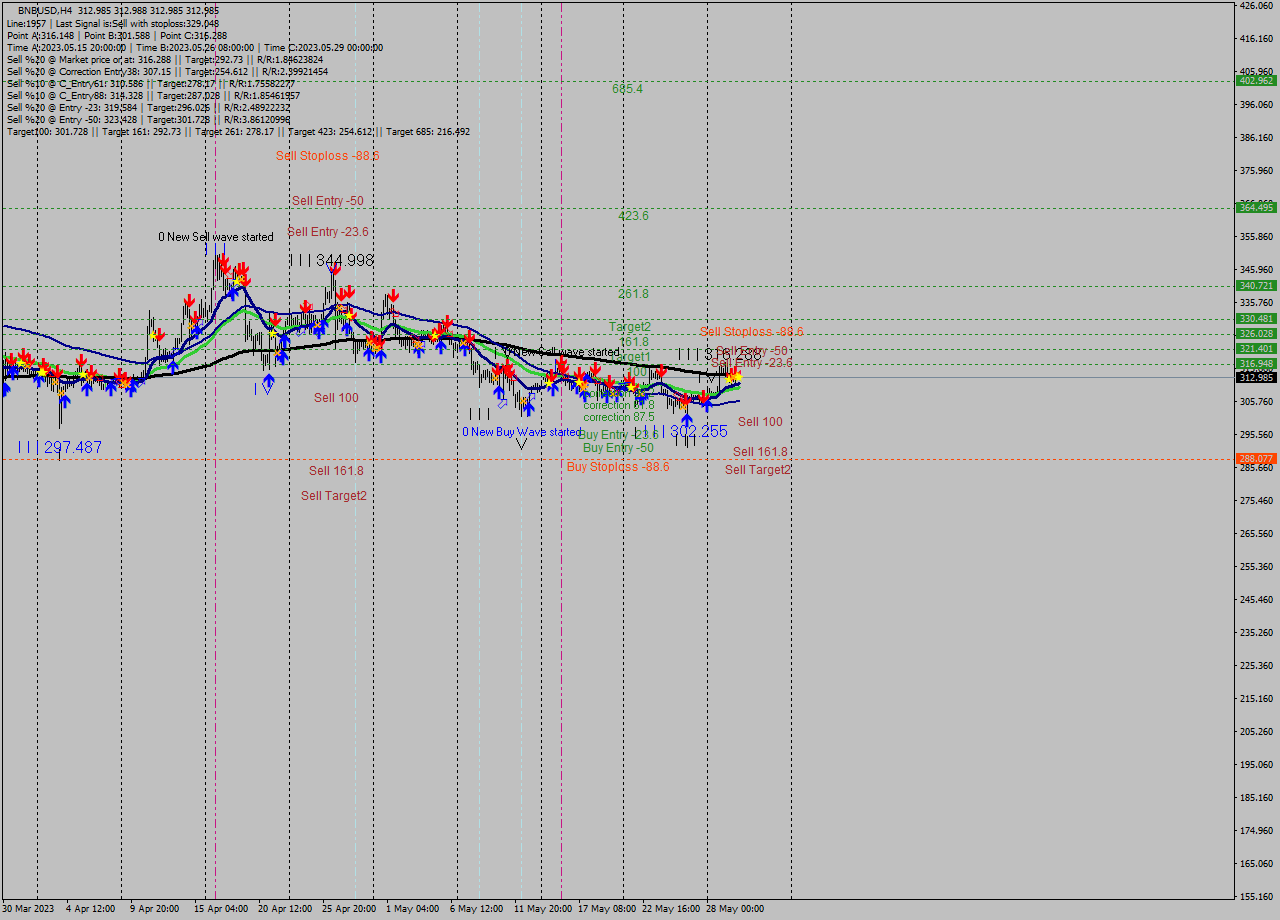Select the blue buy arrow below the 302.255 label

[687, 418]
